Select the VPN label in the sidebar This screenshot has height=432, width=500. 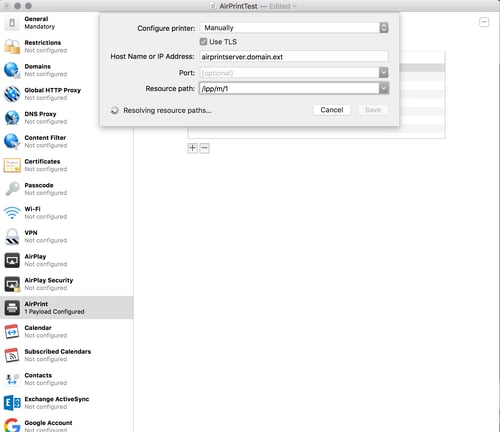click(x=31, y=233)
